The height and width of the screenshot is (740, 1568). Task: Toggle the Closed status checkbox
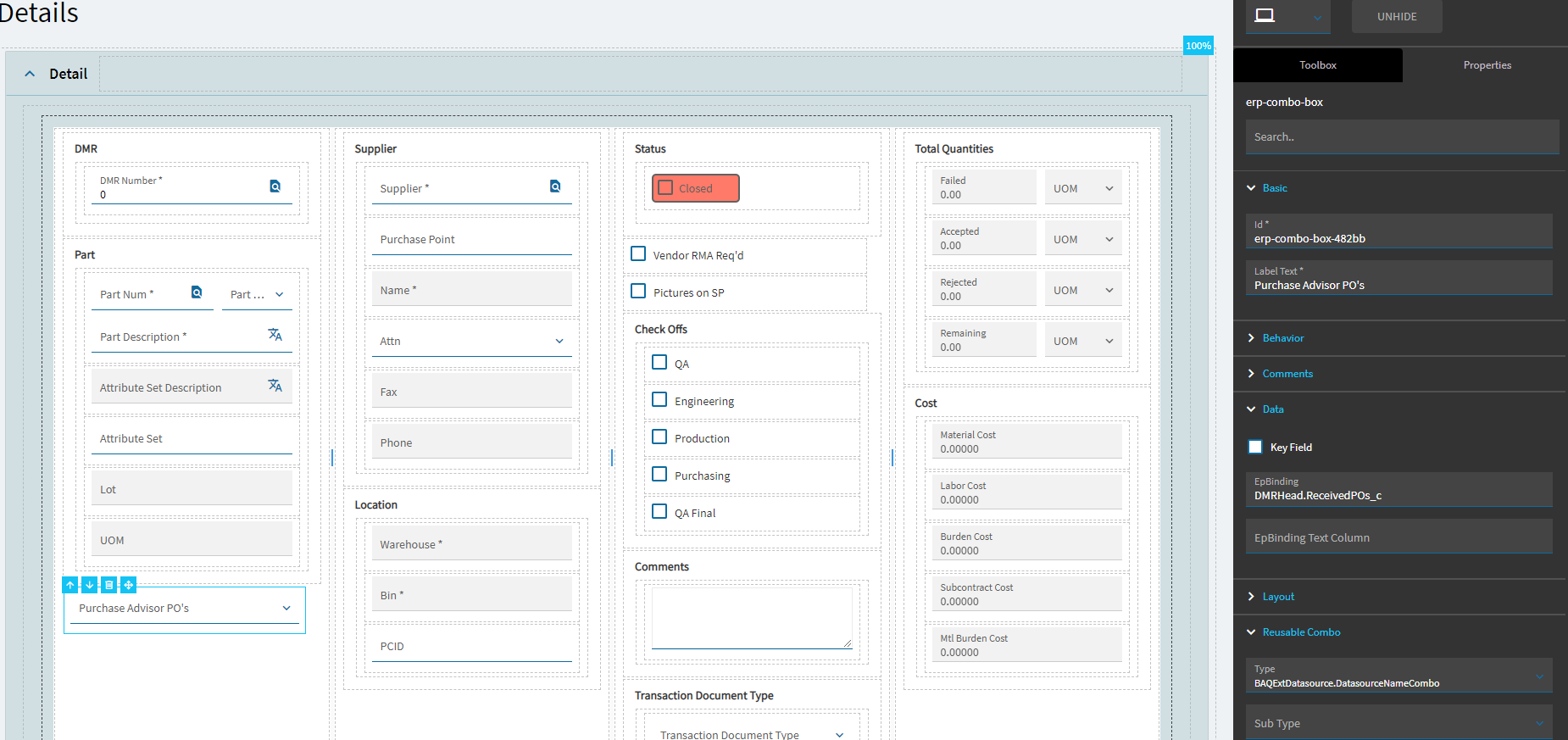tap(665, 188)
